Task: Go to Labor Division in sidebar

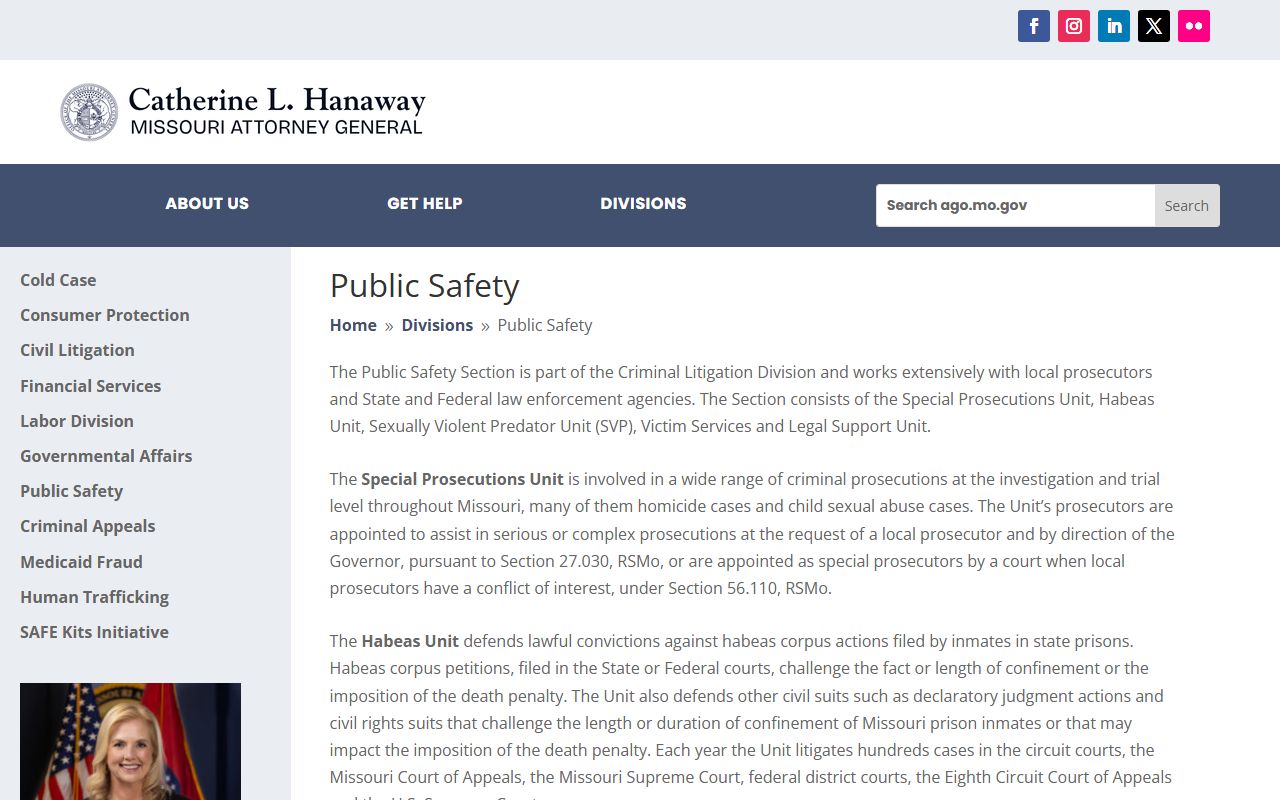Action: pyautogui.click(x=77, y=421)
